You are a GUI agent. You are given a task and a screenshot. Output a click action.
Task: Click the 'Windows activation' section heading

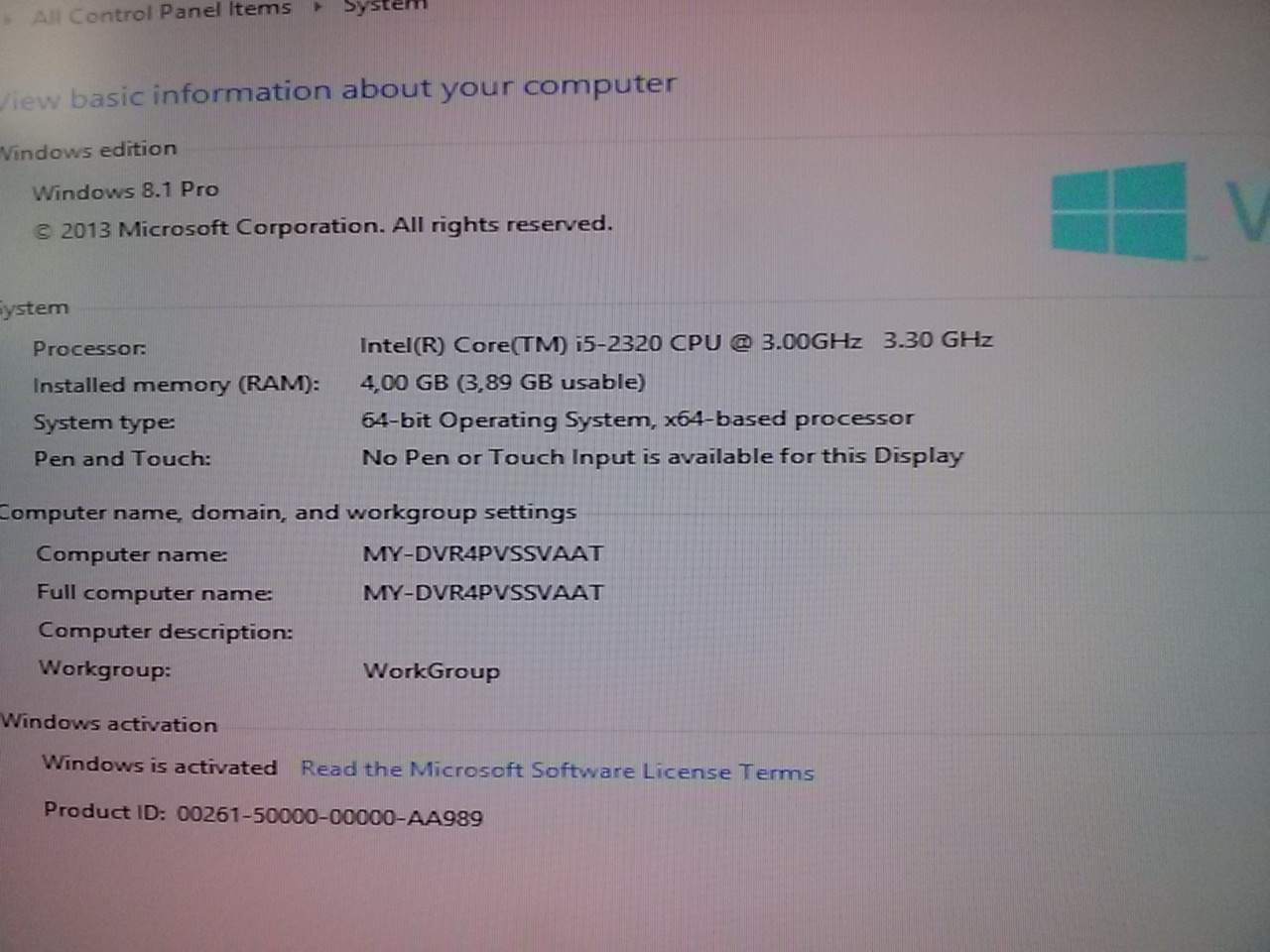click(x=108, y=723)
